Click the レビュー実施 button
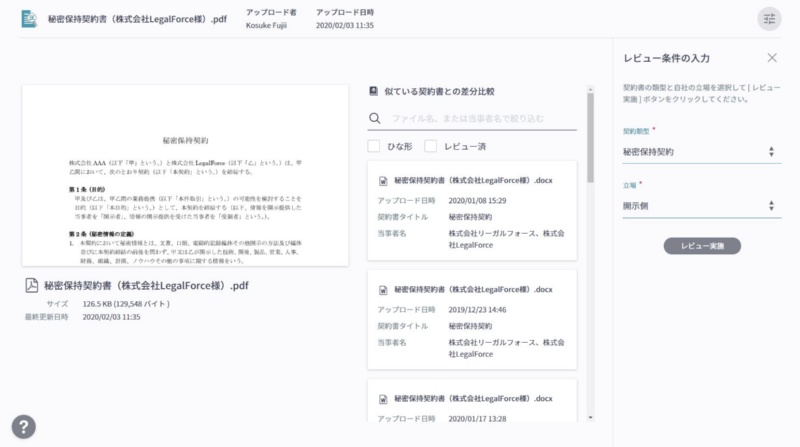Image resolution: width=800 pixels, height=447 pixels. (x=702, y=246)
